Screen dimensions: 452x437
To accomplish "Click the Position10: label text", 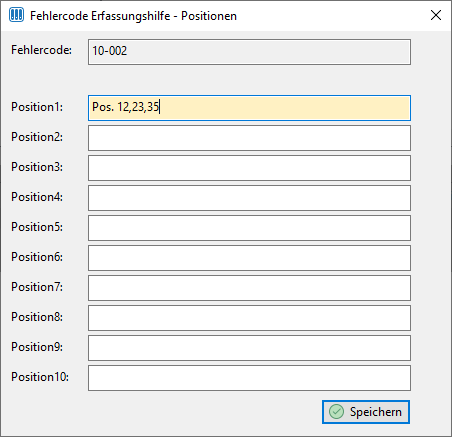I will [40, 377].
